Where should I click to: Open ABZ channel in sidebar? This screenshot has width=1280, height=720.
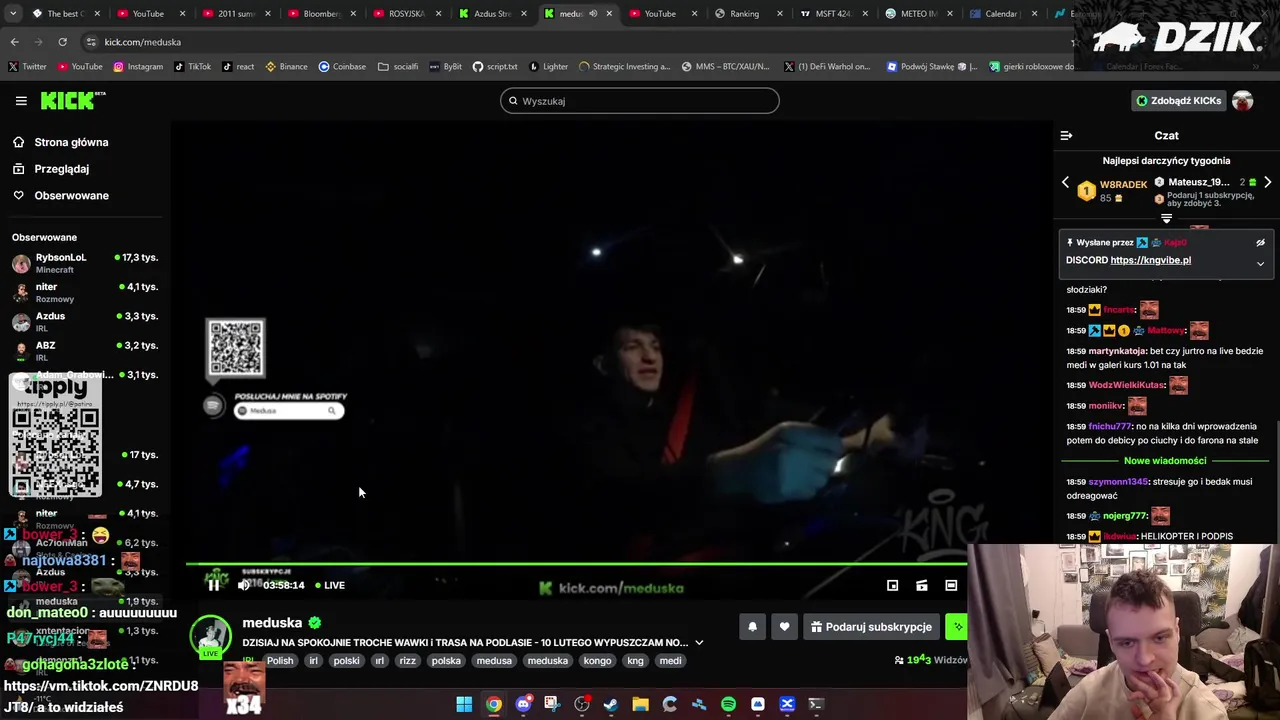[85, 351]
